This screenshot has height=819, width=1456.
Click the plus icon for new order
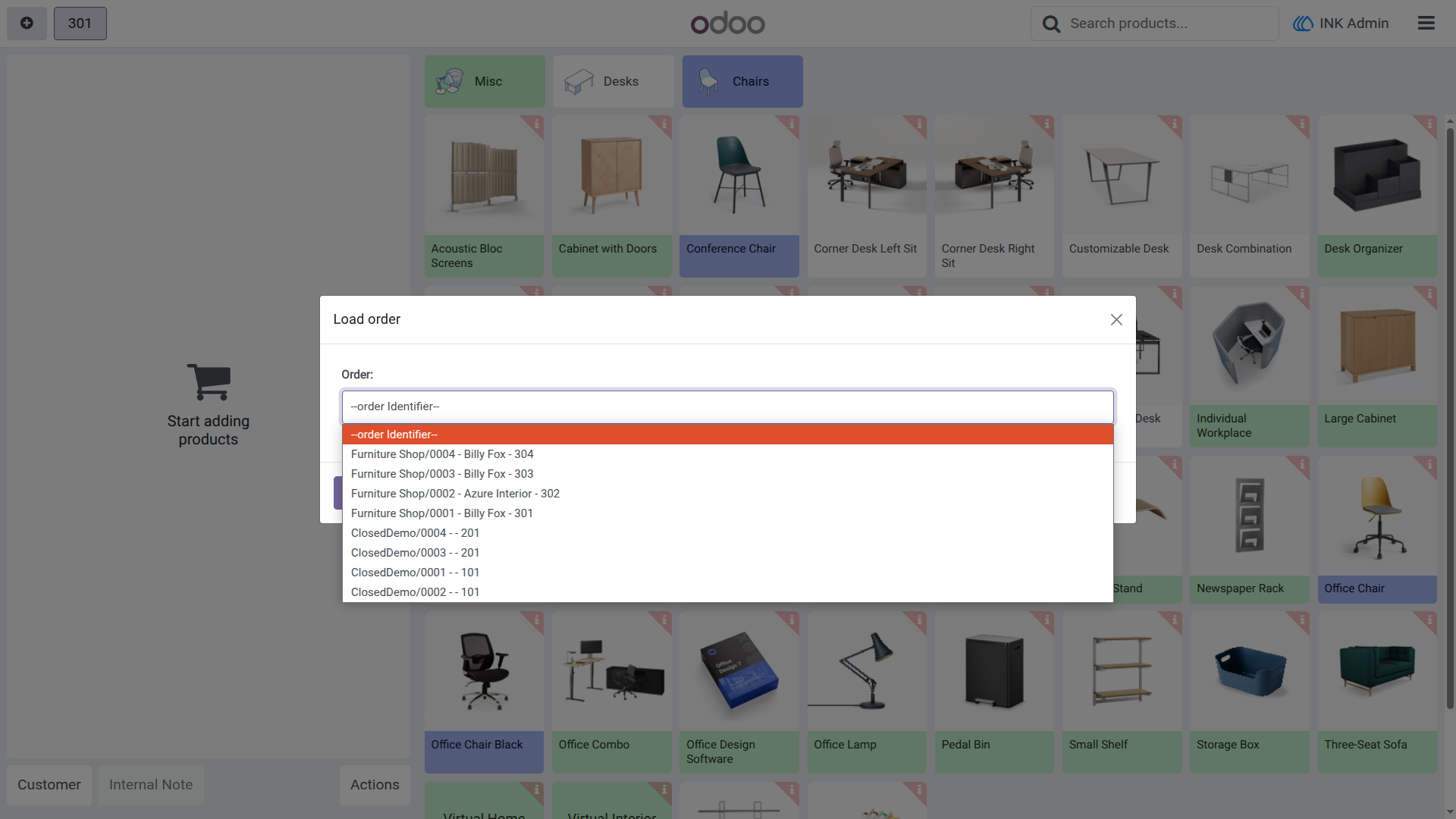point(27,23)
